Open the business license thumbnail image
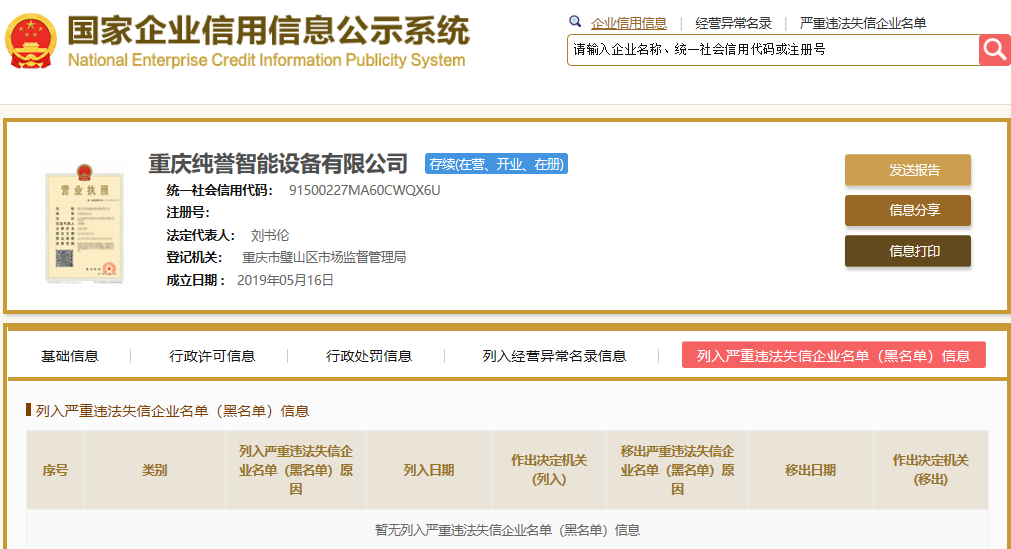This screenshot has height=549, width=1011. point(84,224)
